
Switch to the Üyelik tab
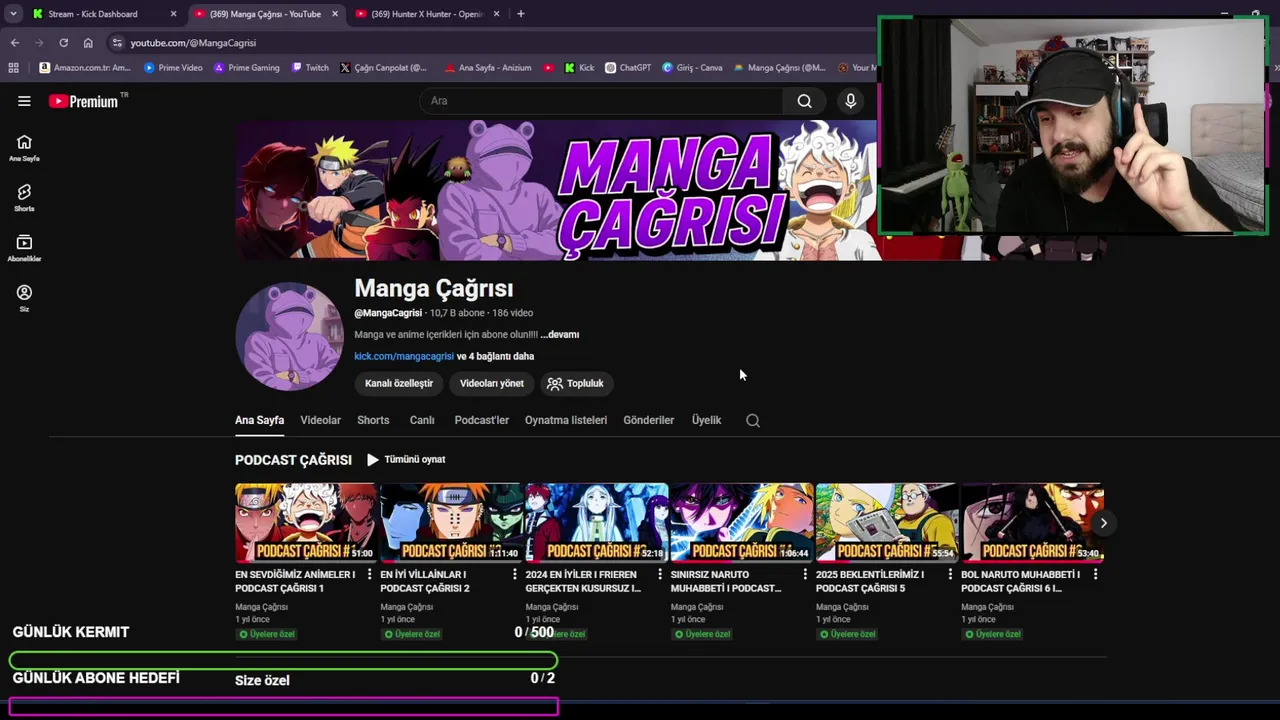point(706,420)
